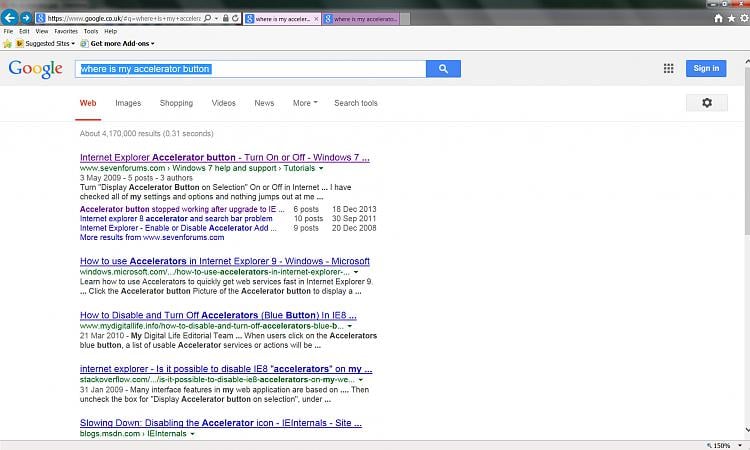Open the File menu
Viewport: 750px width, 450px height.
[x=8, y=31]
